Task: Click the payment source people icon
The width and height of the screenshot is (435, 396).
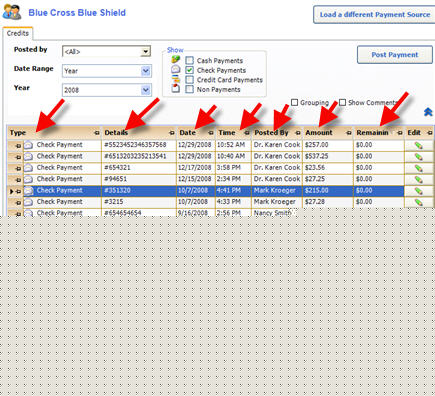Action: pos(12,12)
